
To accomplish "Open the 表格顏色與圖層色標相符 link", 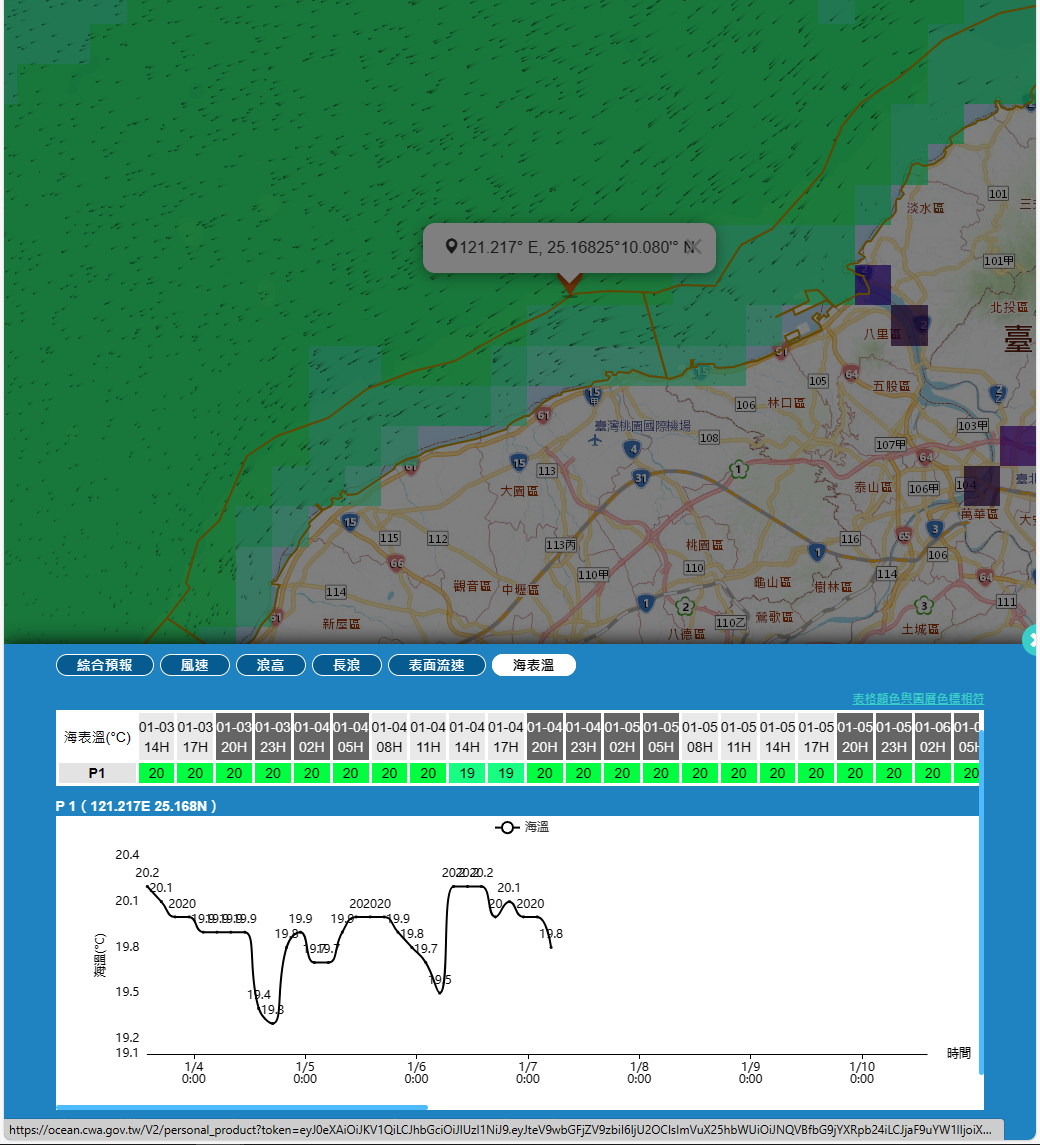I will pyautogui.click(x=917, y=698).
